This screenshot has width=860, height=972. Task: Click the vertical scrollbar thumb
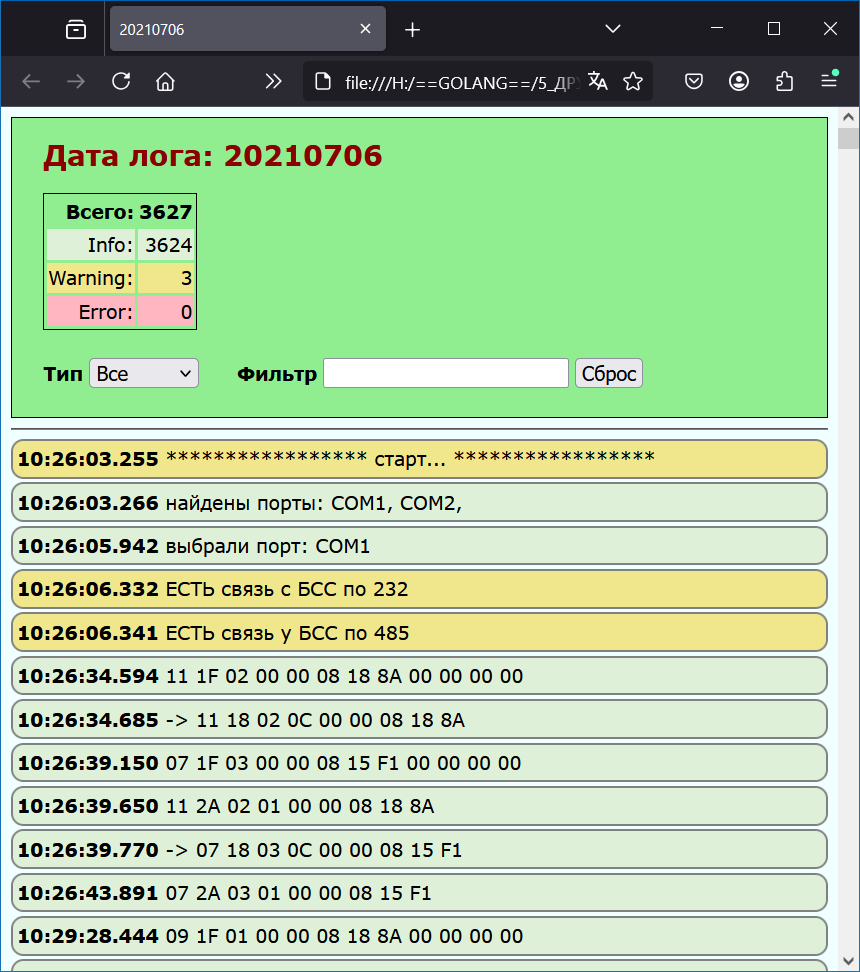click(848, 138)
